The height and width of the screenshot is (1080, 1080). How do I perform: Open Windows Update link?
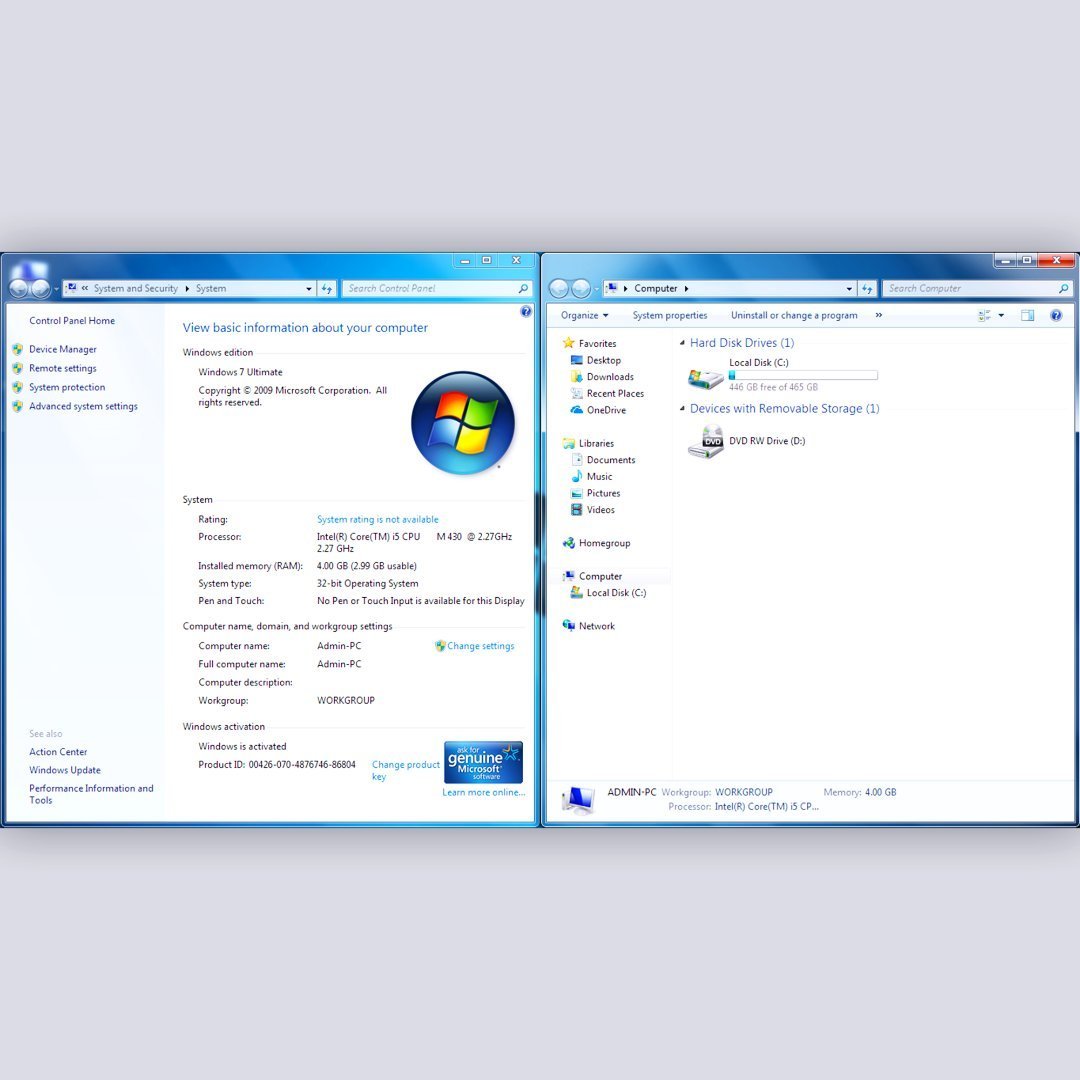pyautogui.click(x=65, y=770)
